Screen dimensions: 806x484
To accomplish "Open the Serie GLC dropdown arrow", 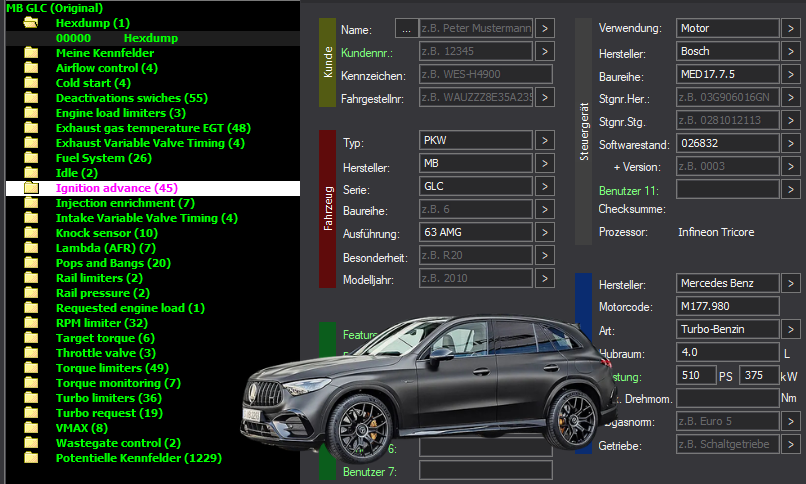I will [x=545, y=187].
